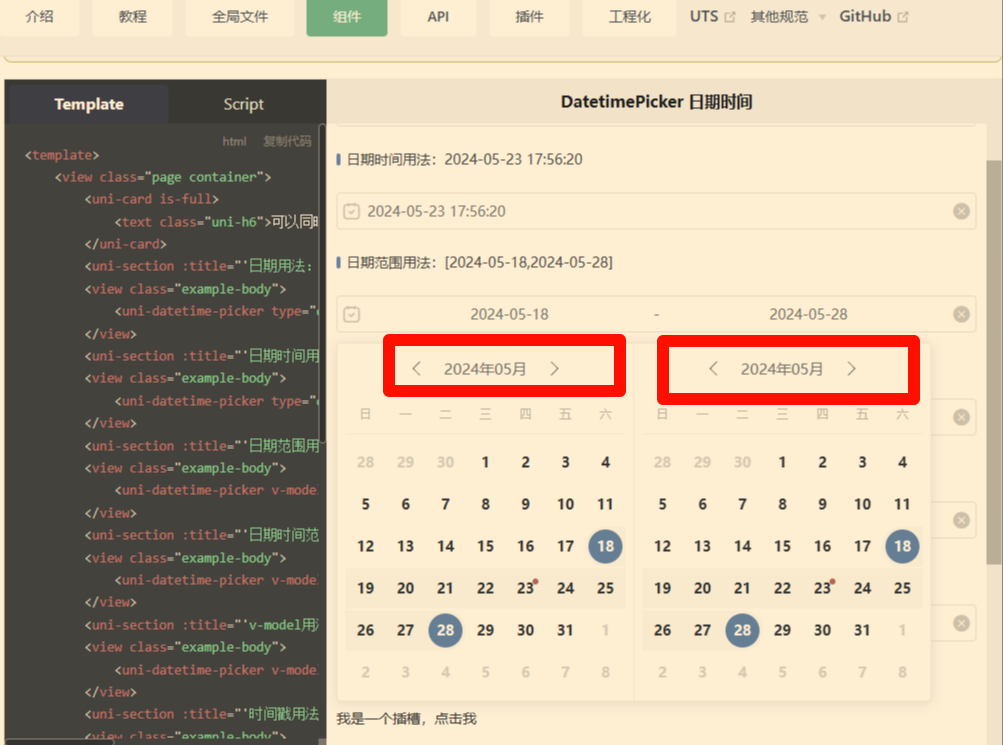Go to previous month in left calendar

point(416,369)
